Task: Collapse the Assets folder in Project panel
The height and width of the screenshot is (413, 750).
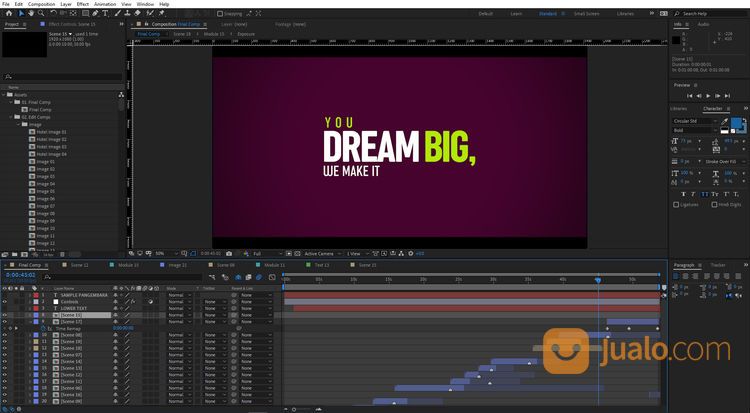Action: coord(5,94)
